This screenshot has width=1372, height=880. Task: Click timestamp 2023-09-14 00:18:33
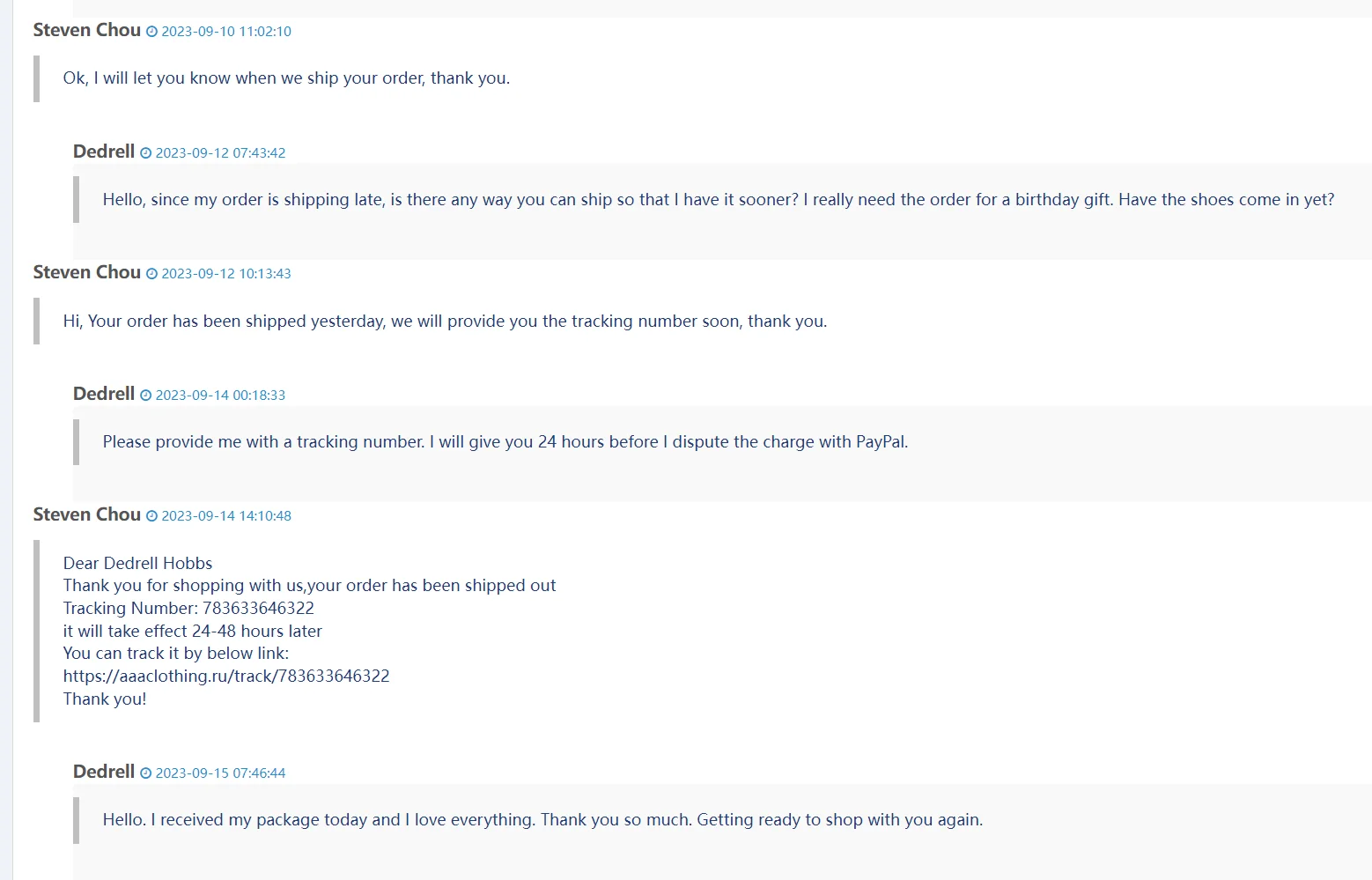click(x=221, y=396)
